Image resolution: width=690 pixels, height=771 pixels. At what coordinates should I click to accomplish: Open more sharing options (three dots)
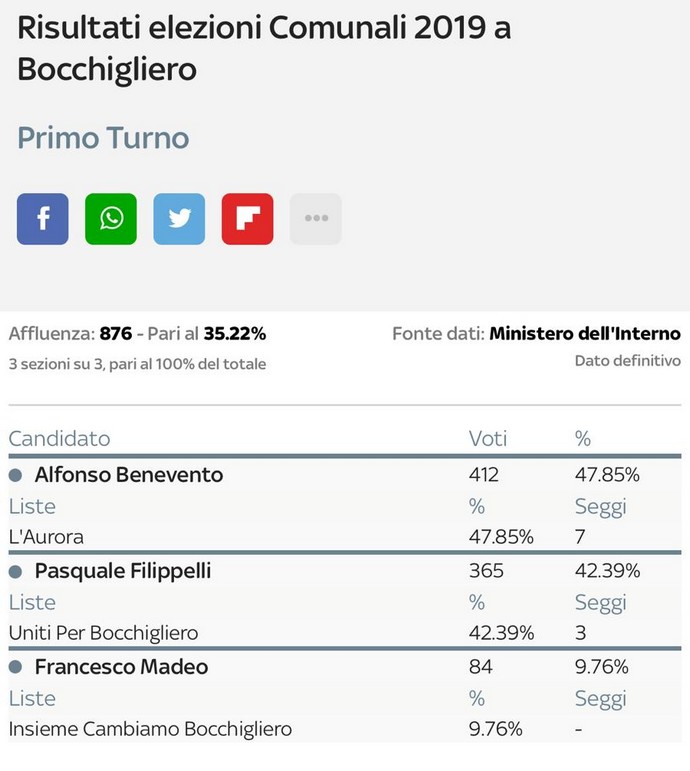tap(316, 219)
